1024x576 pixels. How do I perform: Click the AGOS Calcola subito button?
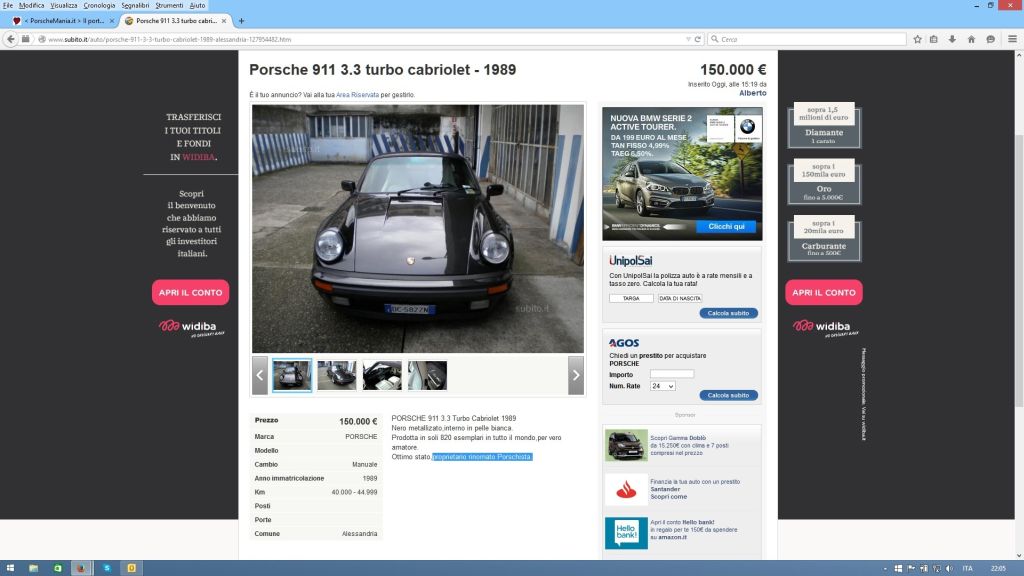tap(729, 396)
